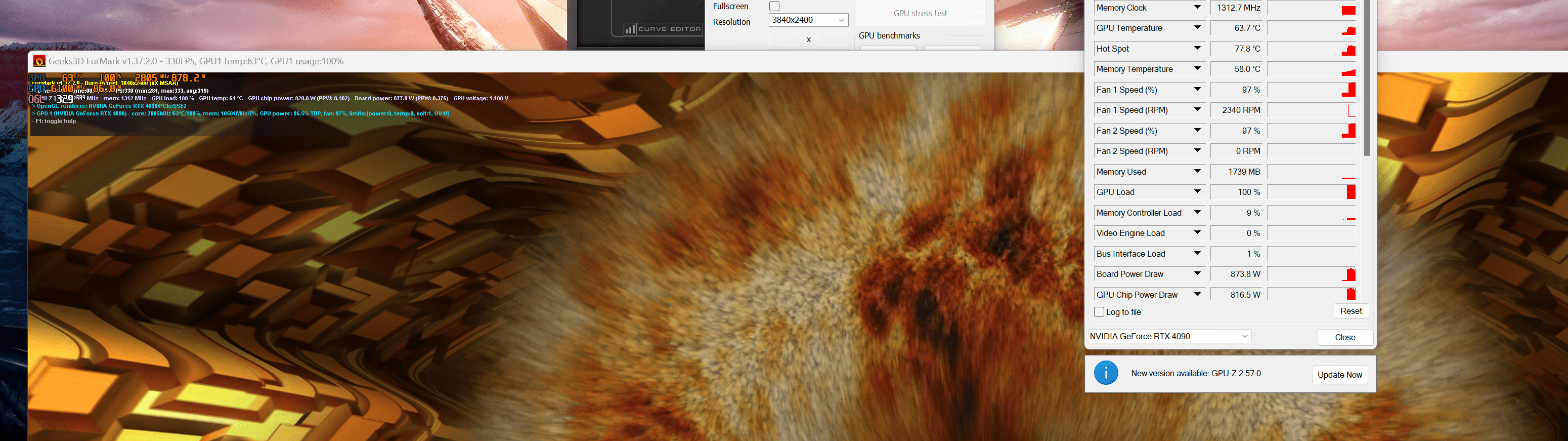The width and height of the screenshot is (1568, 441).
Task: Click the F1: toggle help overlay text
Action: (54, 121)
